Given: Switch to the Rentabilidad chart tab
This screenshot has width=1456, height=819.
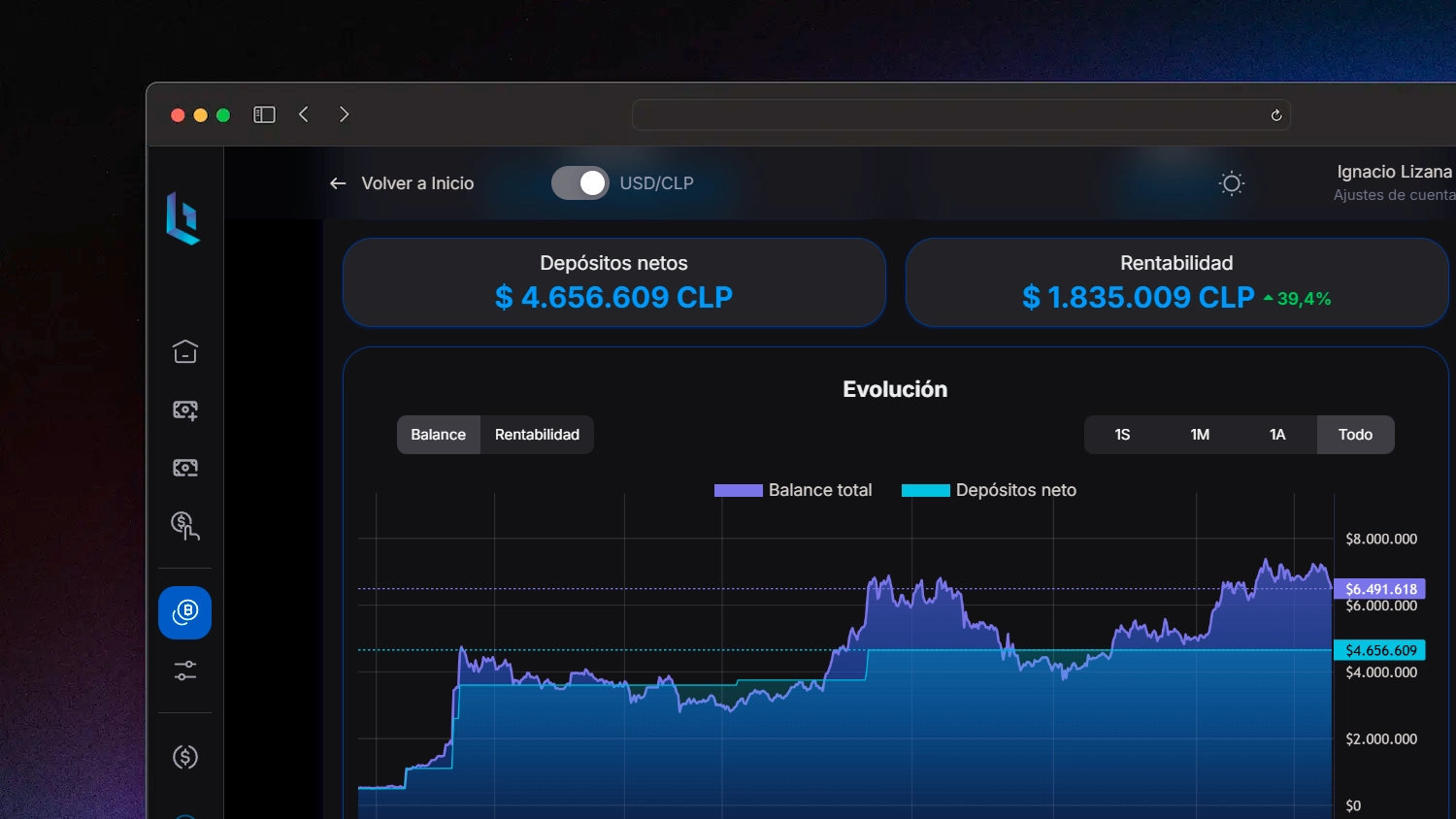Looking at the screenshot, I should [537, 435].
